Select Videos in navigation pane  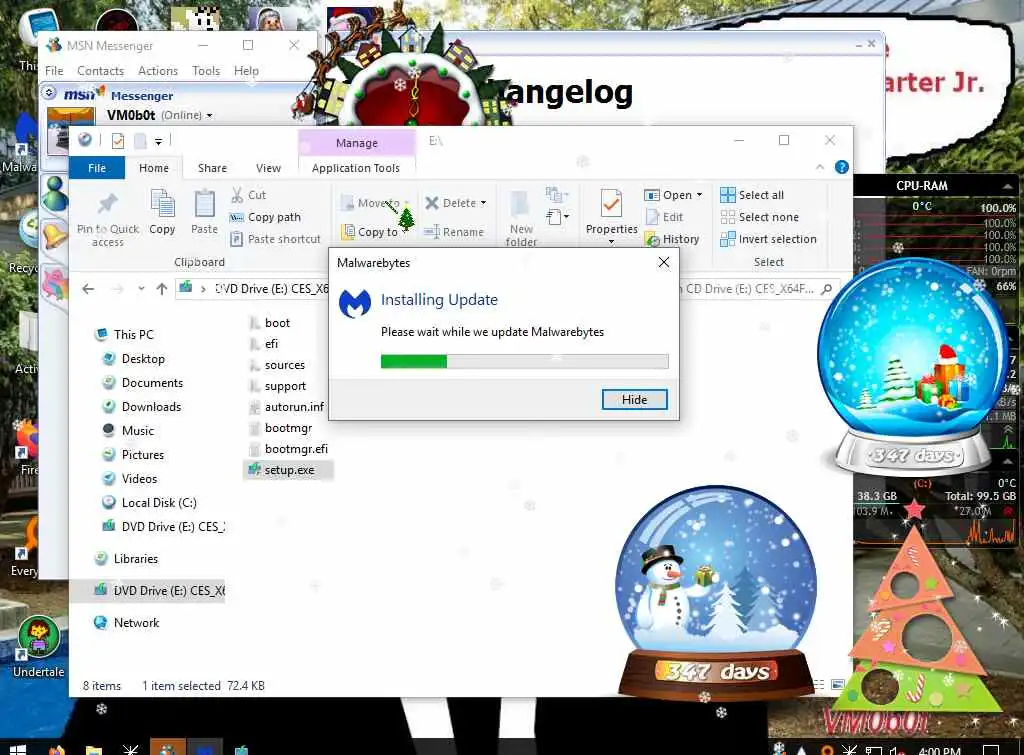[x=129, y=479]
